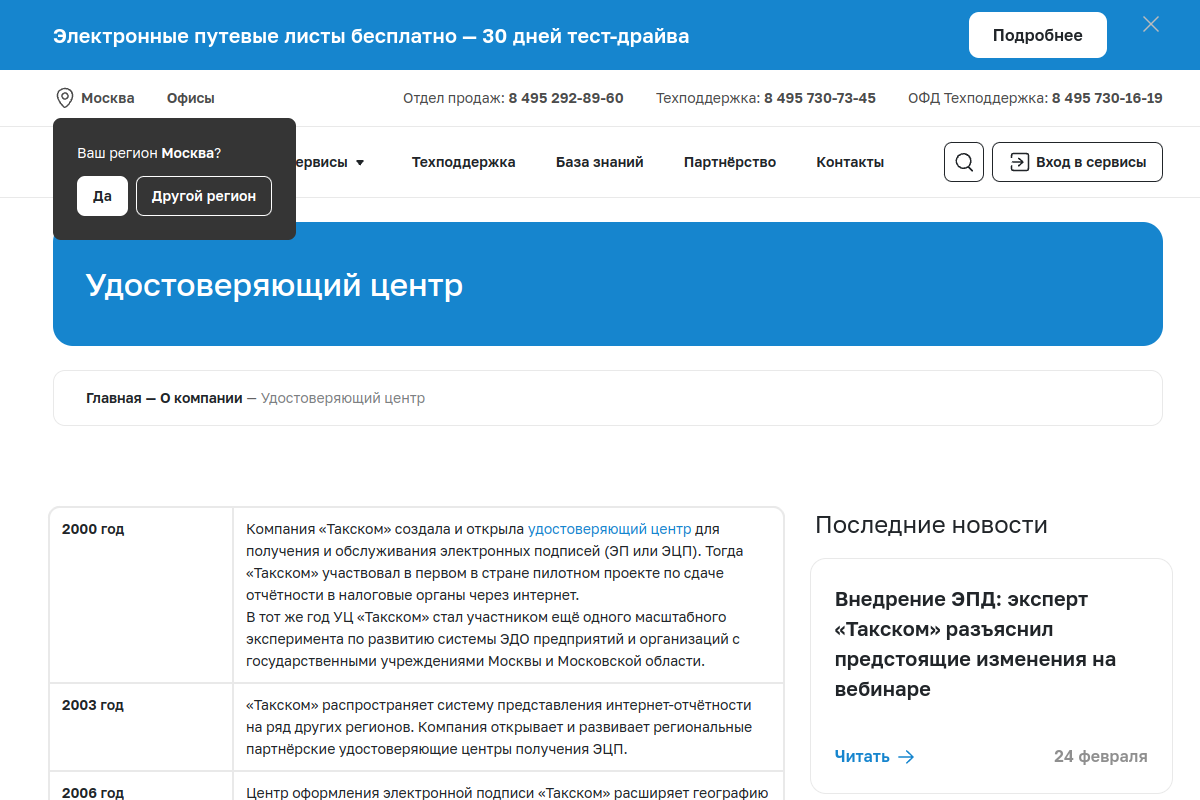Open the О компании breadcrumb link
Screen dimensions: 1200x800
(x=201, y=398)
